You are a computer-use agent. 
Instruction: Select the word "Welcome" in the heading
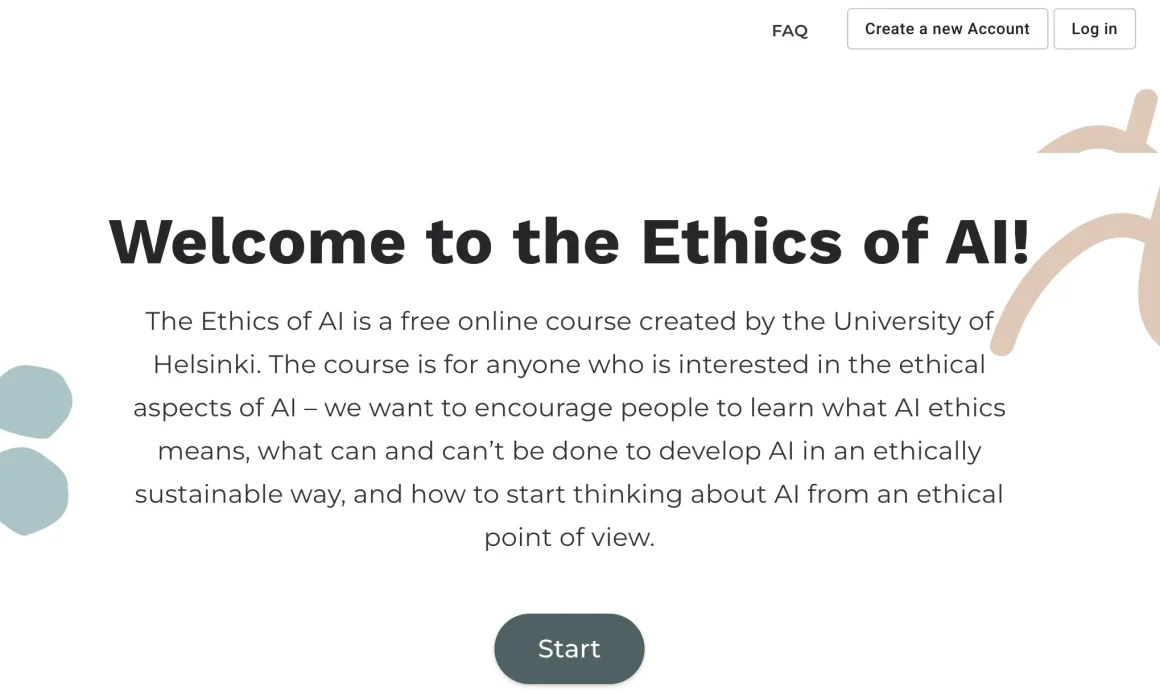[x=257, y=242]
